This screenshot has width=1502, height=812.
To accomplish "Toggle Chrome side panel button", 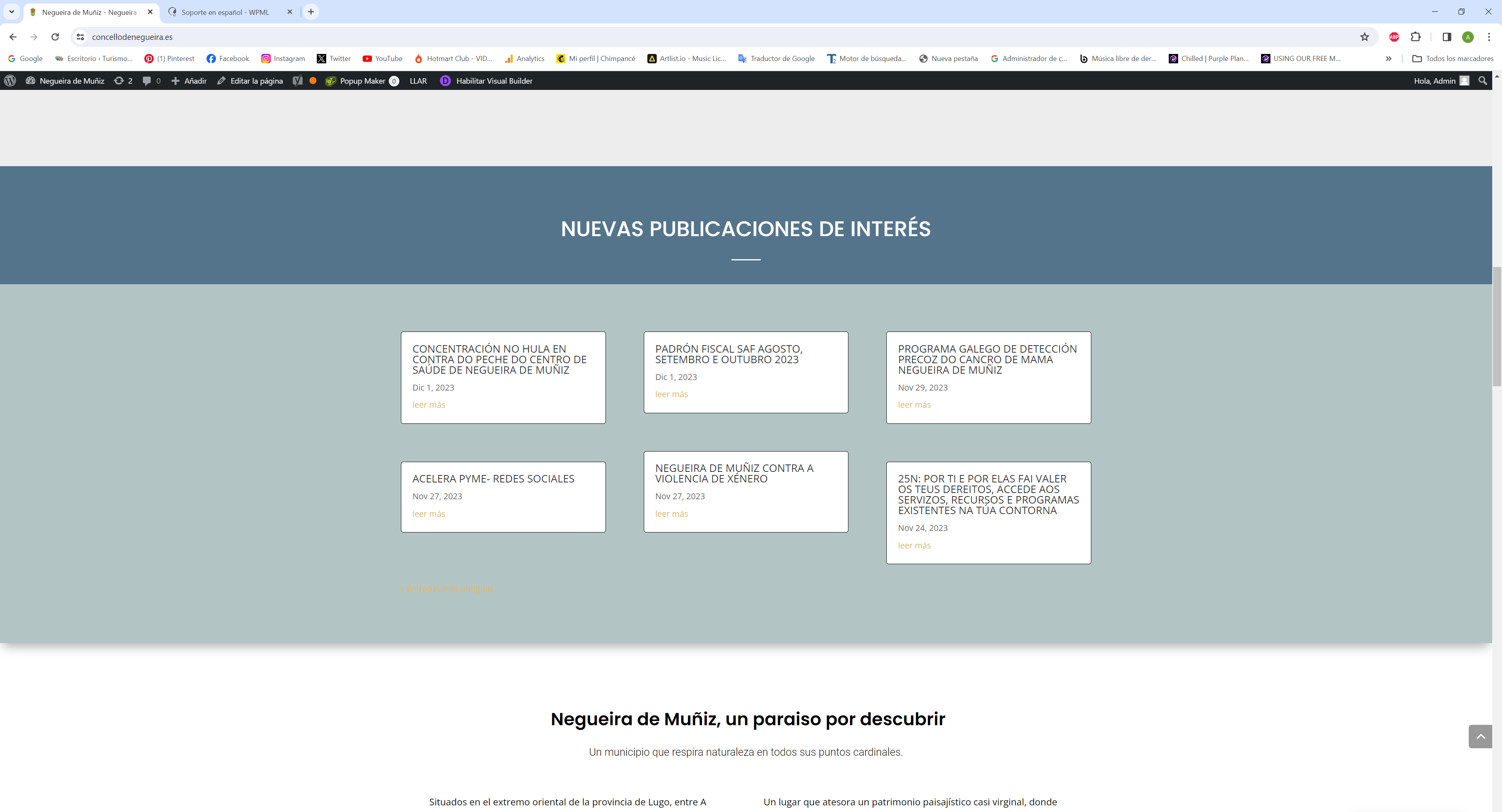I will [x=1446, y=37].
